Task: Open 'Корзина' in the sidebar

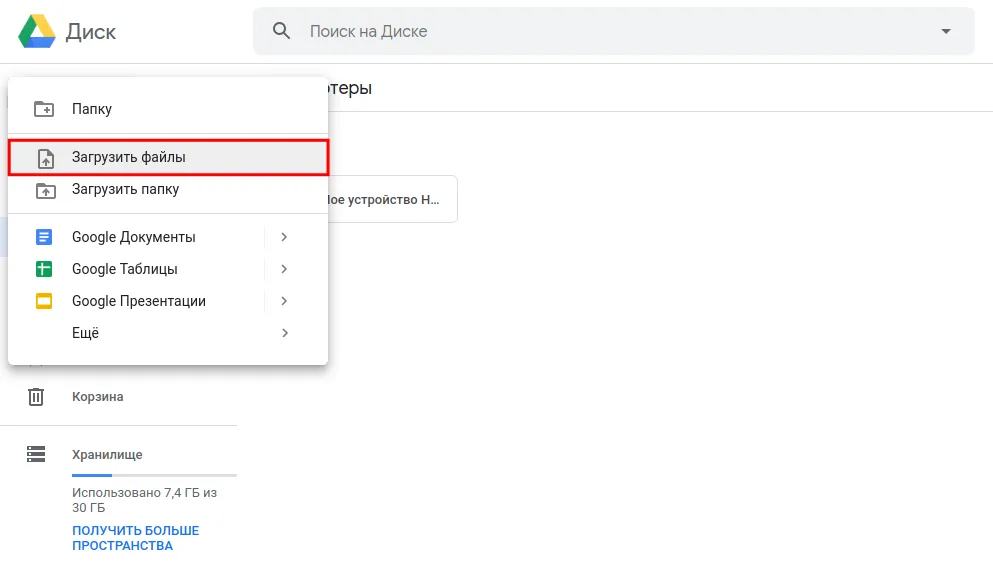Action: (98, 397)
